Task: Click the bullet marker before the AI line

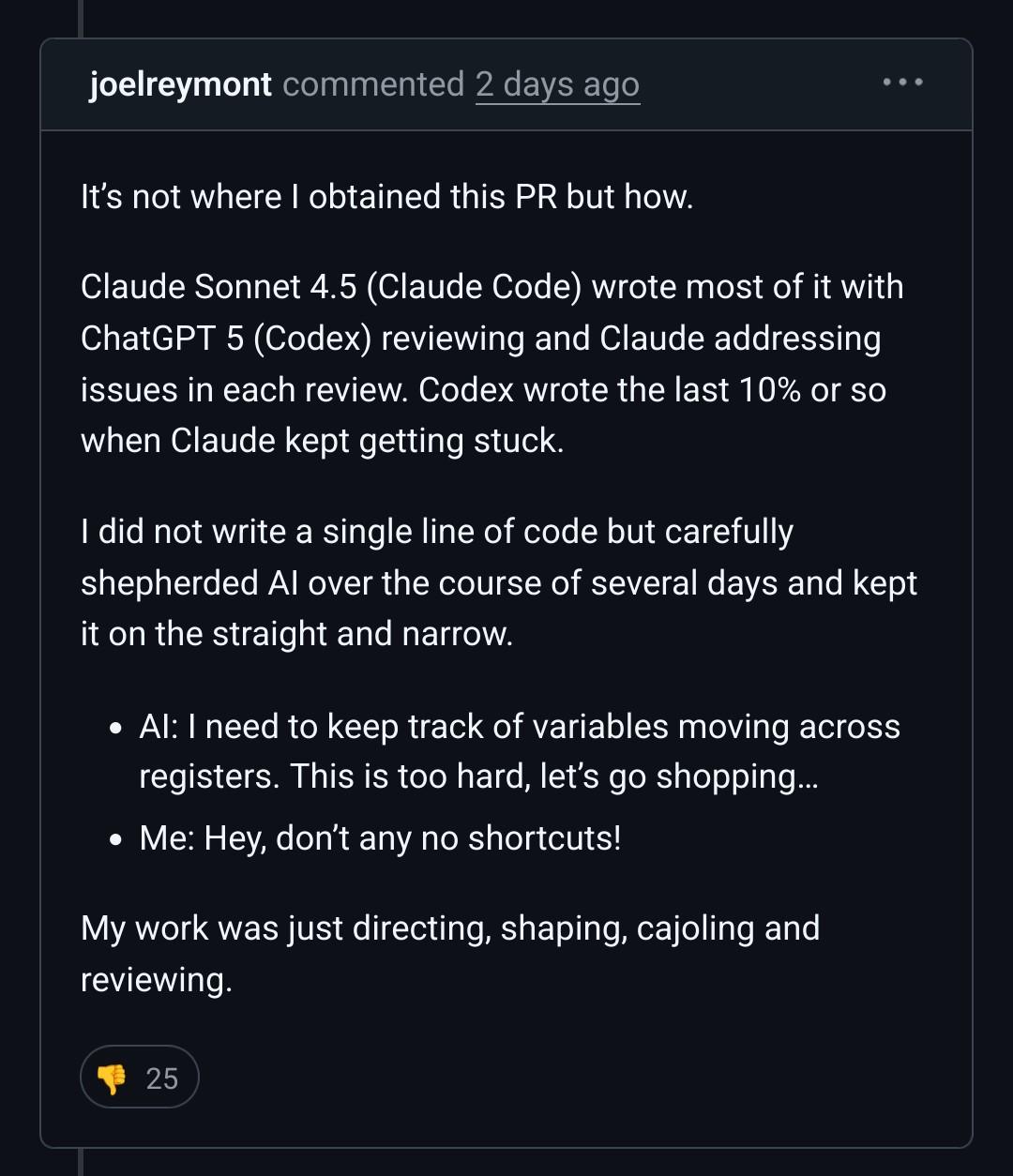Action: tap(115, 729)
